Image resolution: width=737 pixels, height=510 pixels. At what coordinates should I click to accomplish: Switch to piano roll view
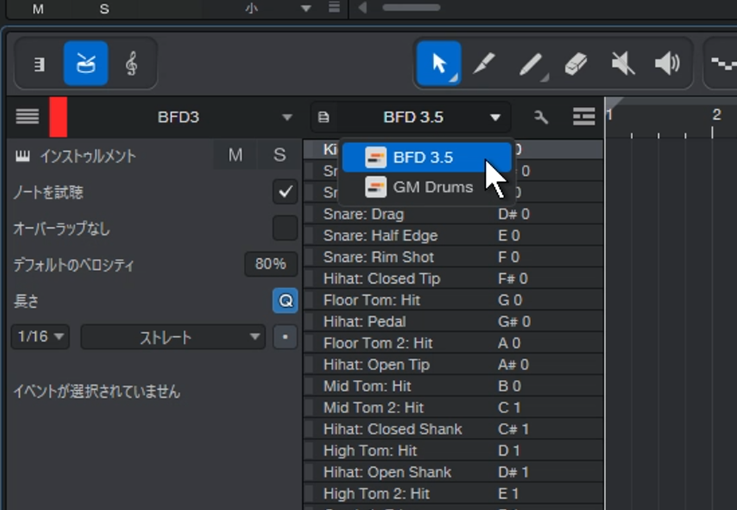pyautogui.click(x=39, y=64)
